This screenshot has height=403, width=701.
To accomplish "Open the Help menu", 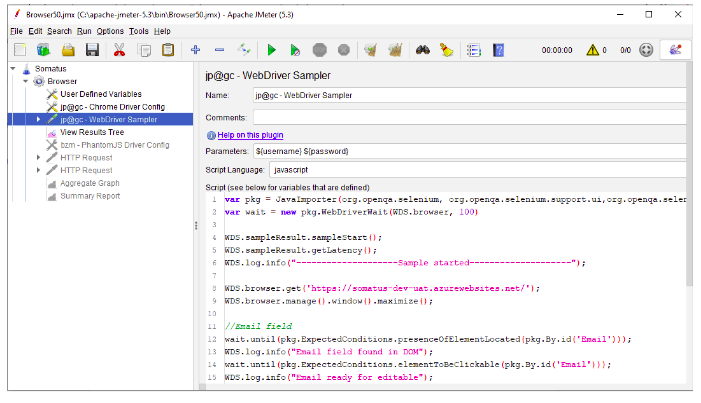I will pos(162,31).
